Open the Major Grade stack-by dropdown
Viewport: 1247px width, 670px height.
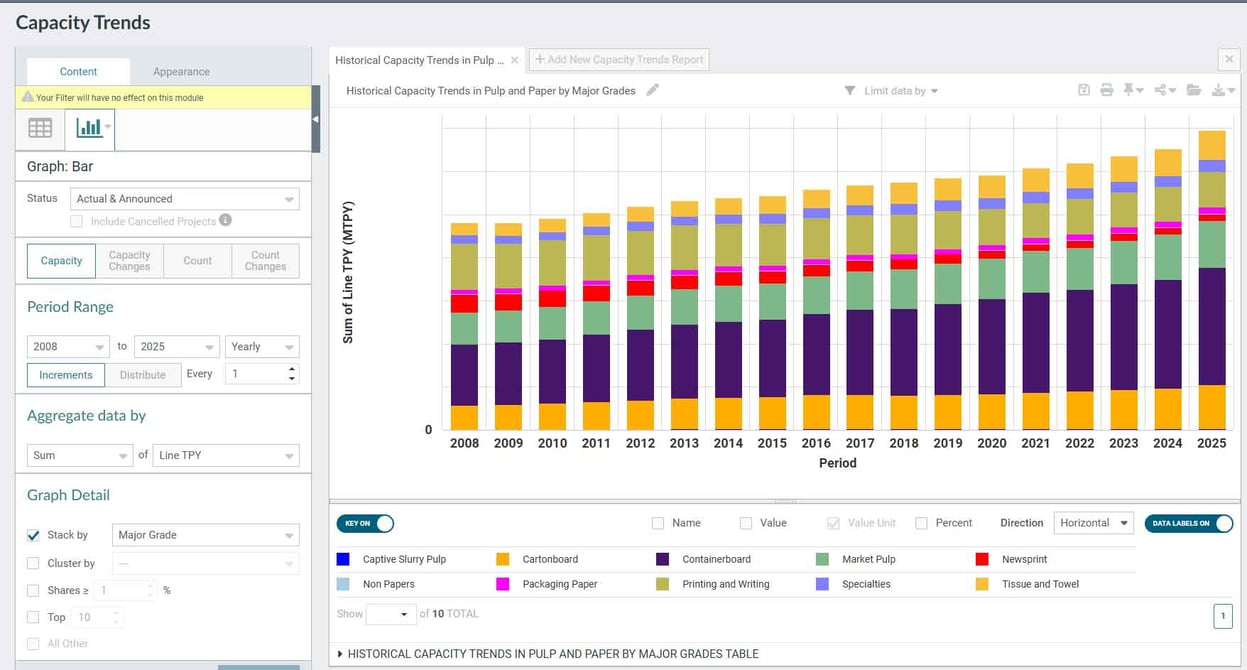[x=206, y=535]
